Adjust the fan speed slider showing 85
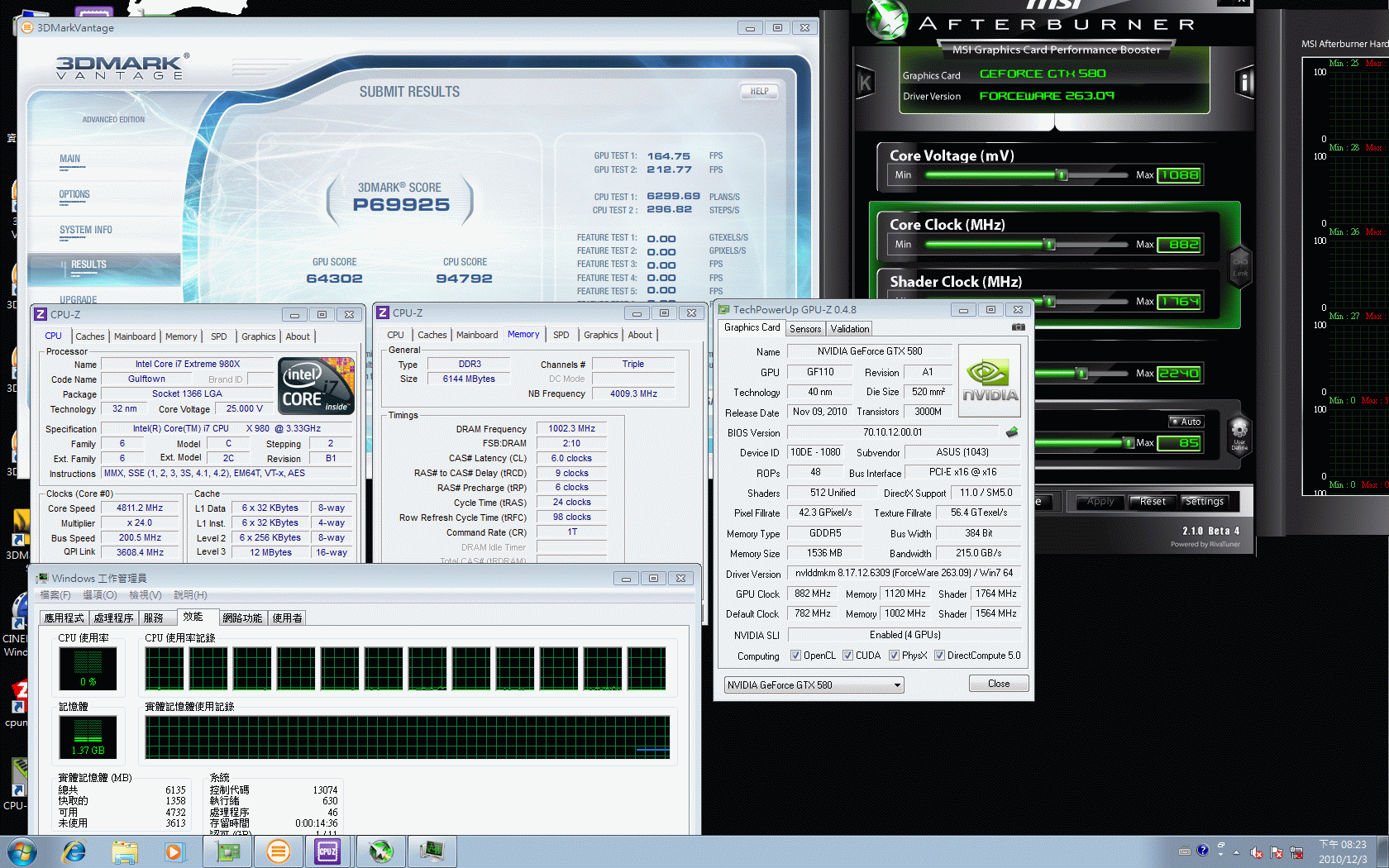The width and height of the screenshot is (1389, 868). pos(1129,443)
